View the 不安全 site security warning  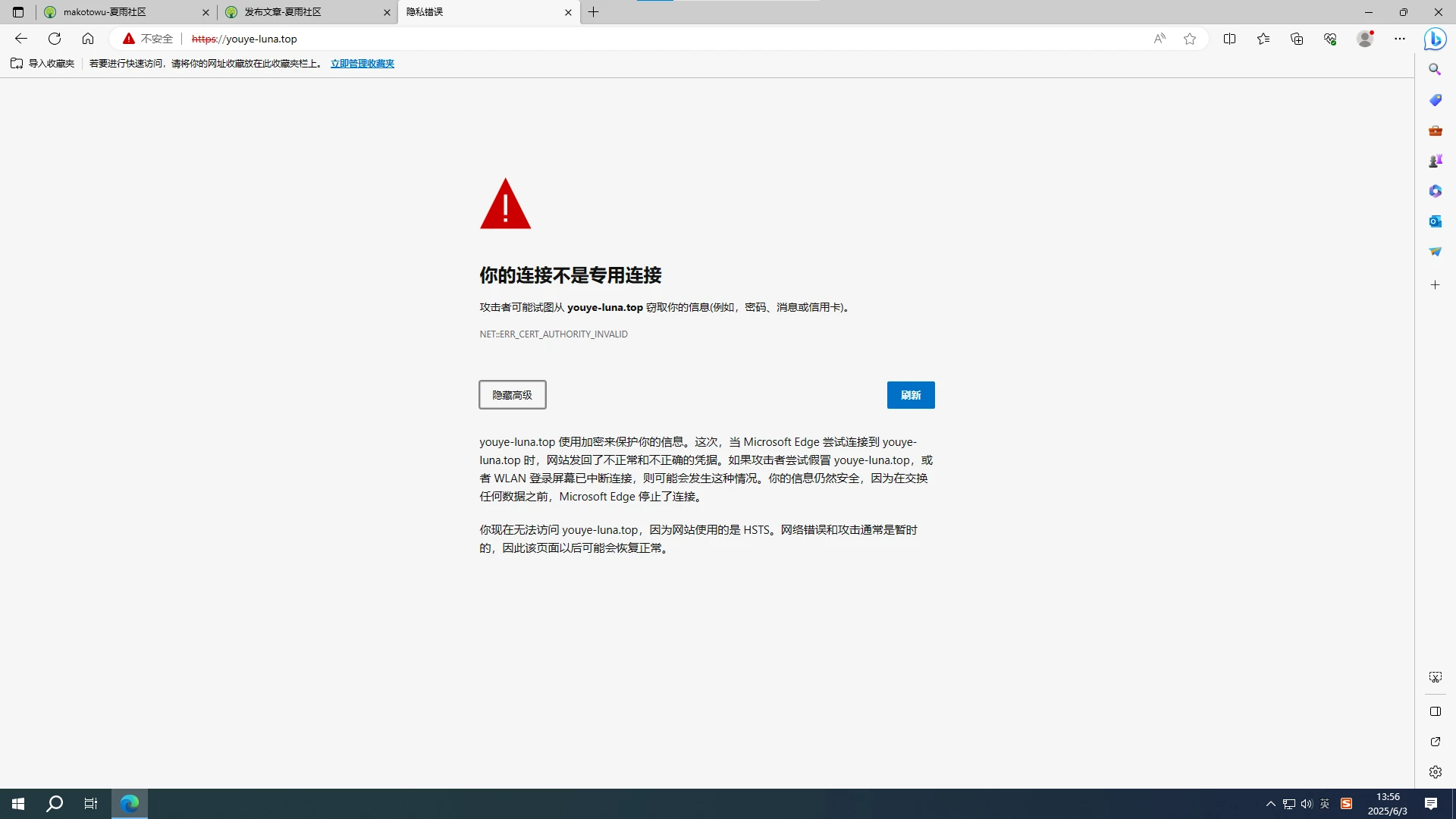coord(148,39)
